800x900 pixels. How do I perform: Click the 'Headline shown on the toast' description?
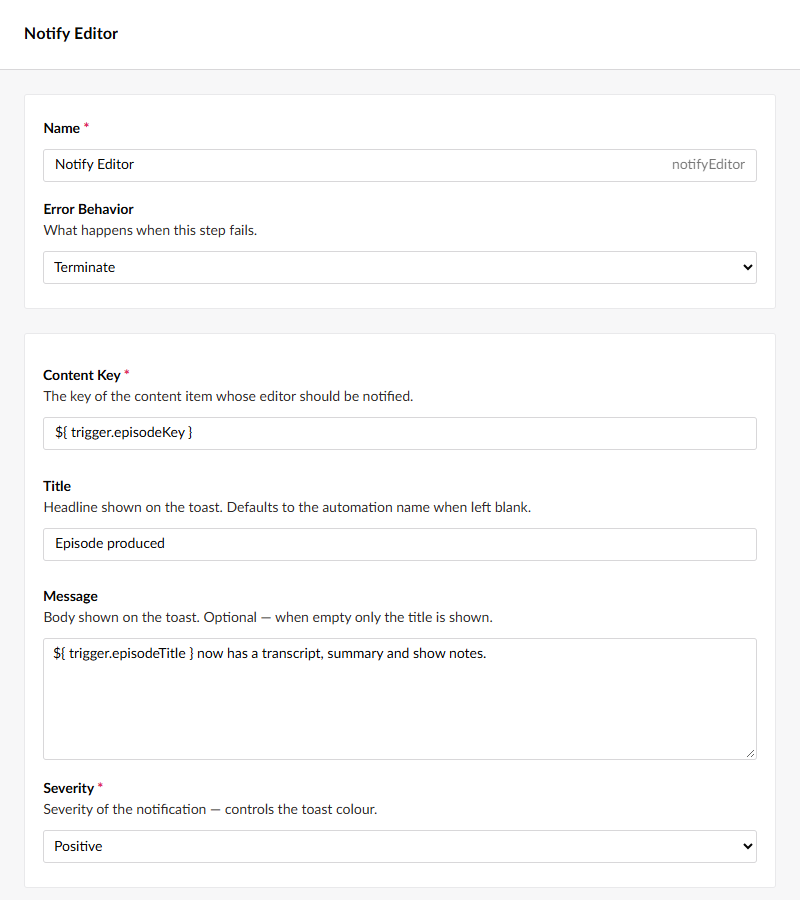point(288,507)
